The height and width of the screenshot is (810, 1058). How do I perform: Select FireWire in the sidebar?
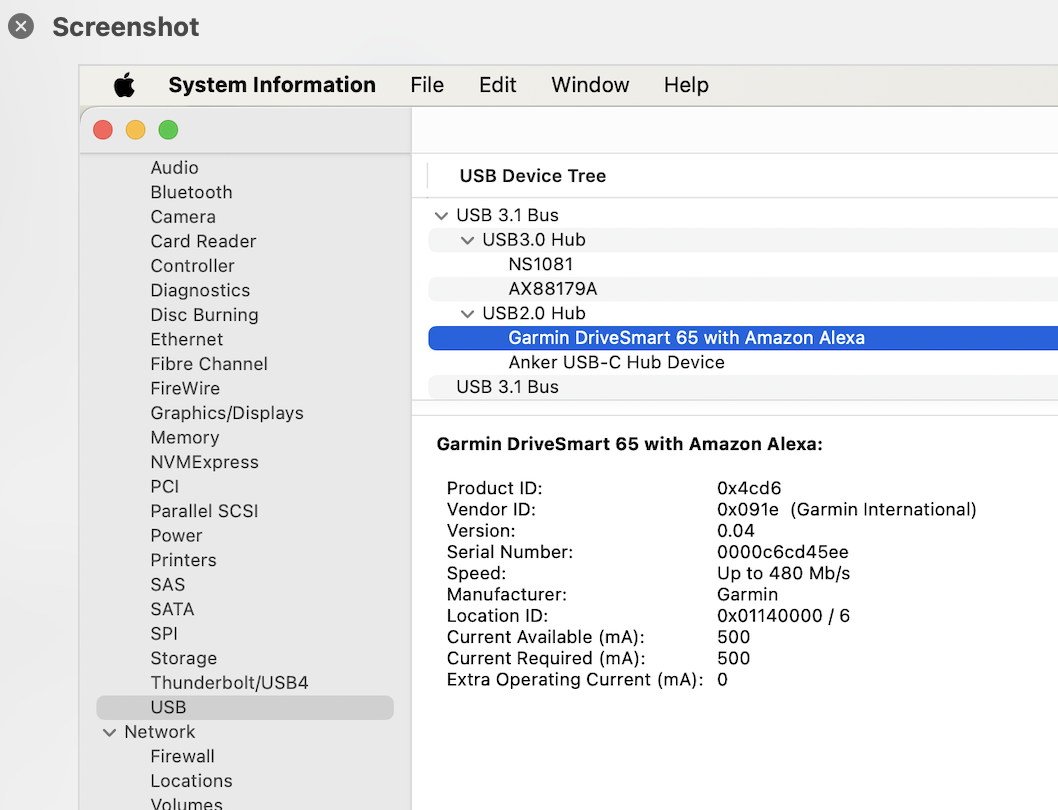tap(185, 388)
